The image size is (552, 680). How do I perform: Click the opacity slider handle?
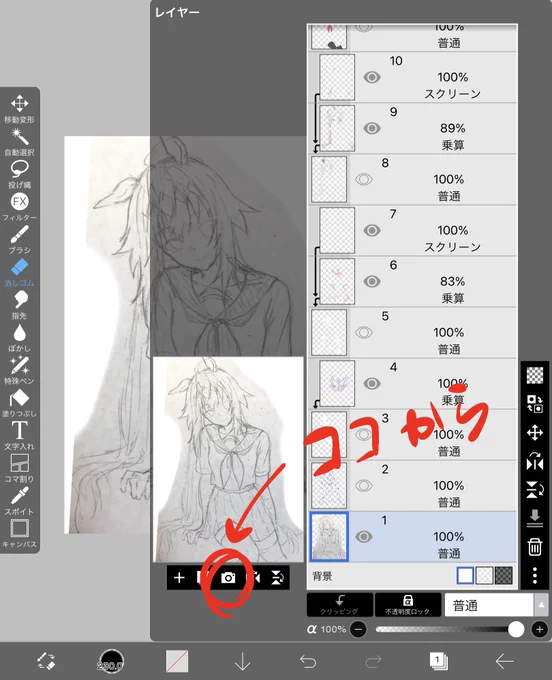tap(516, 629)
